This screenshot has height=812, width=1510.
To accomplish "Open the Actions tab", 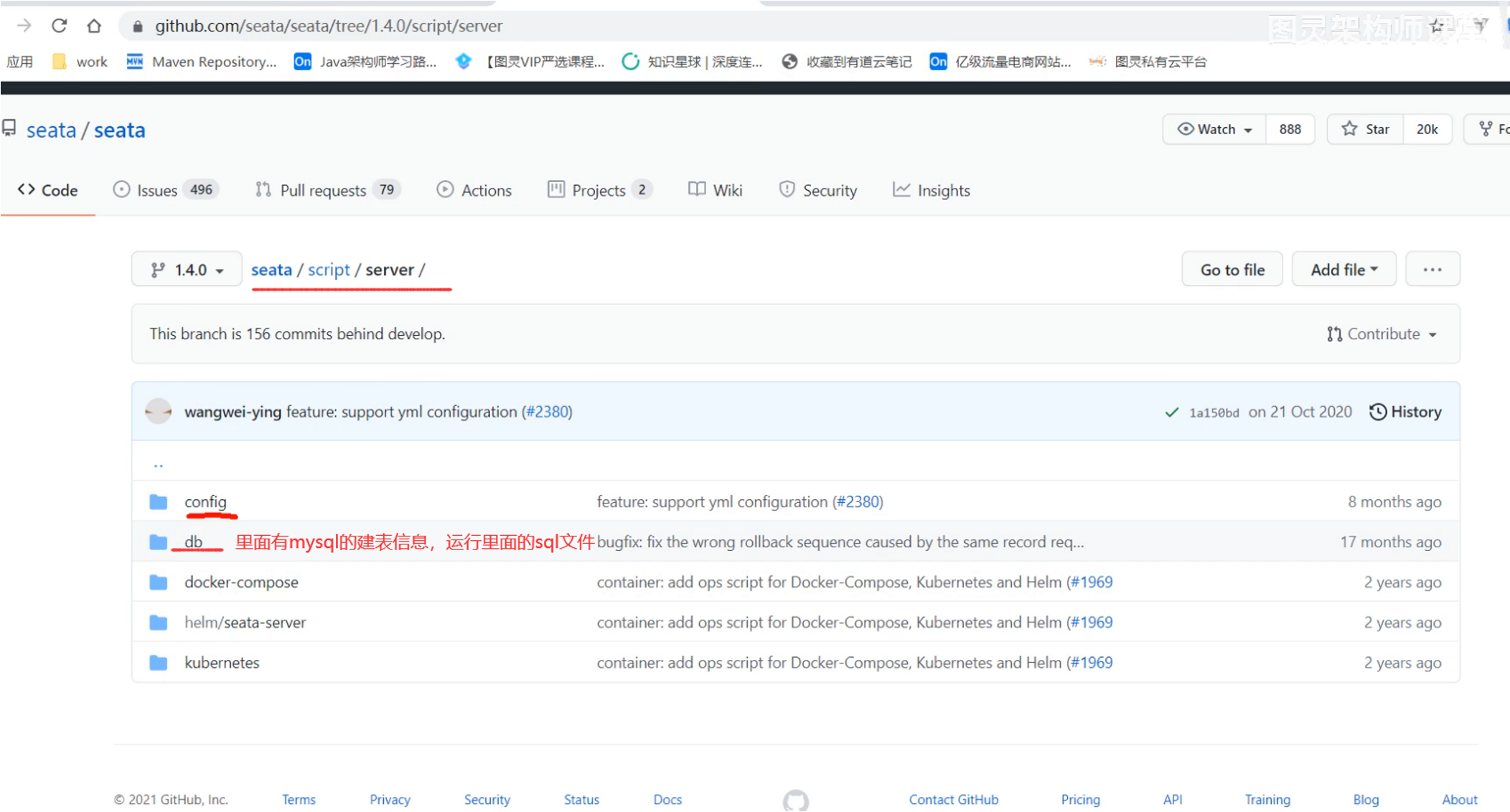I will tap(474, 190).
